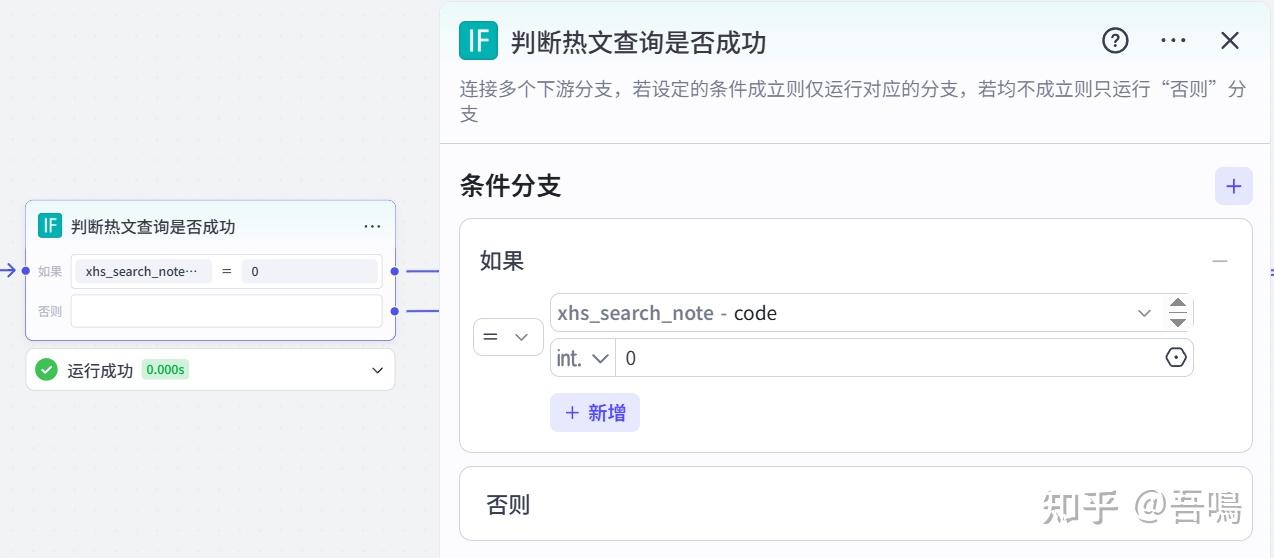Open the panel's three-dot more options menu

1173,41
